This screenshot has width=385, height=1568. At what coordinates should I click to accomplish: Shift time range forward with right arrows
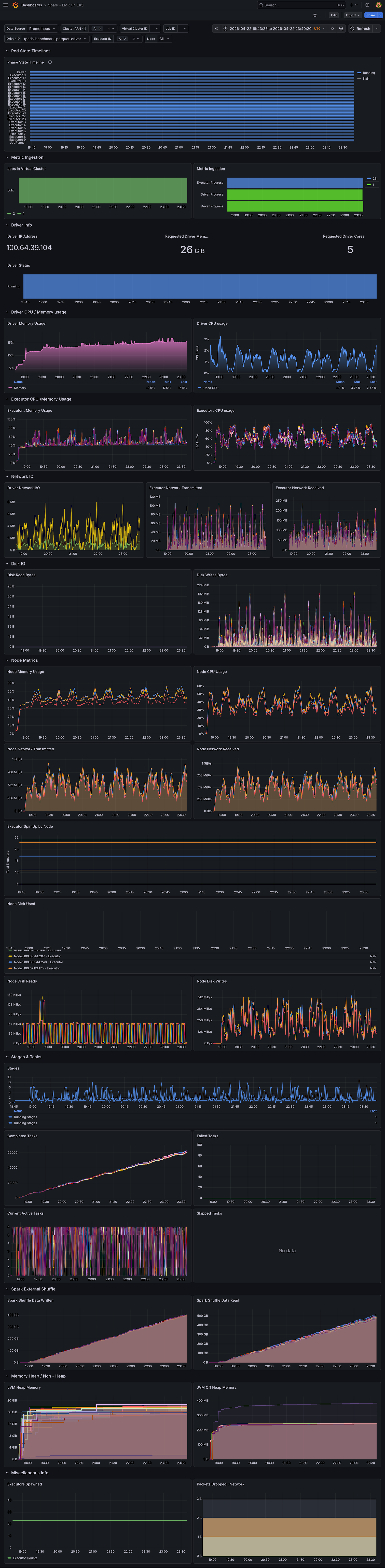click(332, 29)
